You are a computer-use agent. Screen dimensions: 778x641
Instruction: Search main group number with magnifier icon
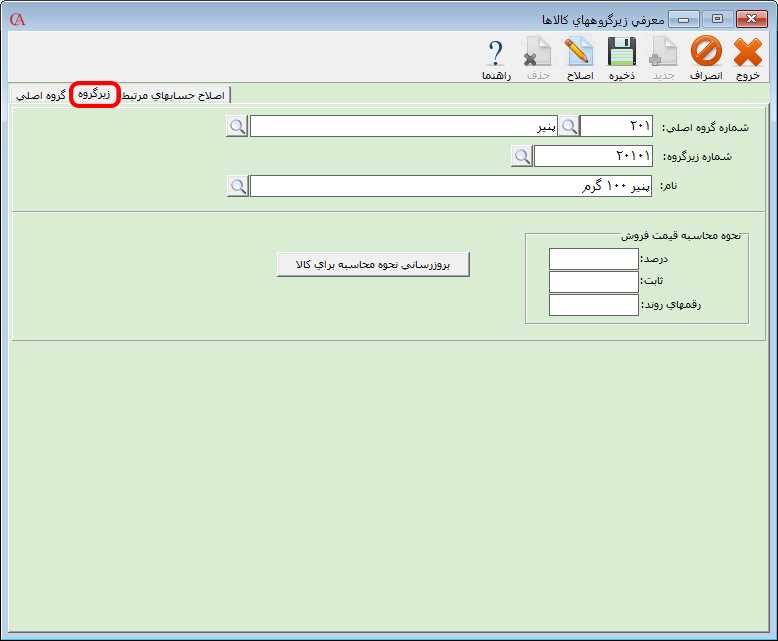tap(569, 126)
